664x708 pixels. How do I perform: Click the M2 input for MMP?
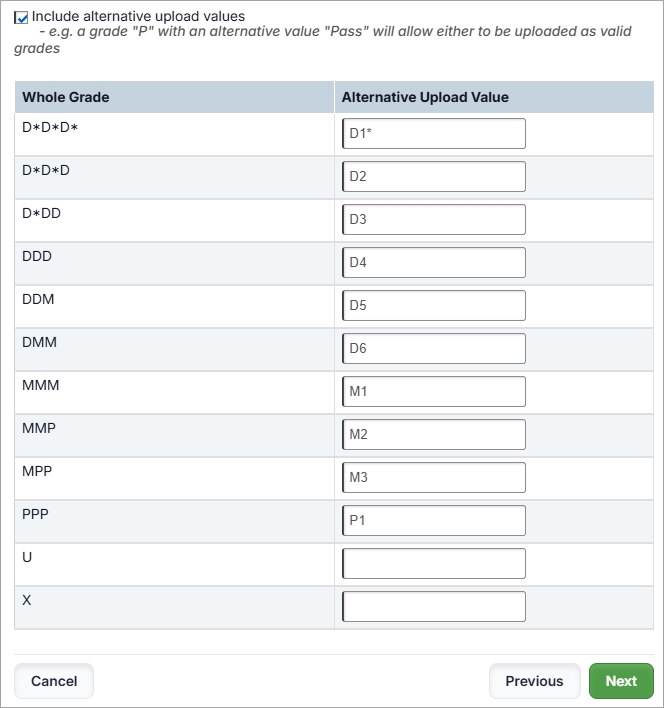point(433,435)
